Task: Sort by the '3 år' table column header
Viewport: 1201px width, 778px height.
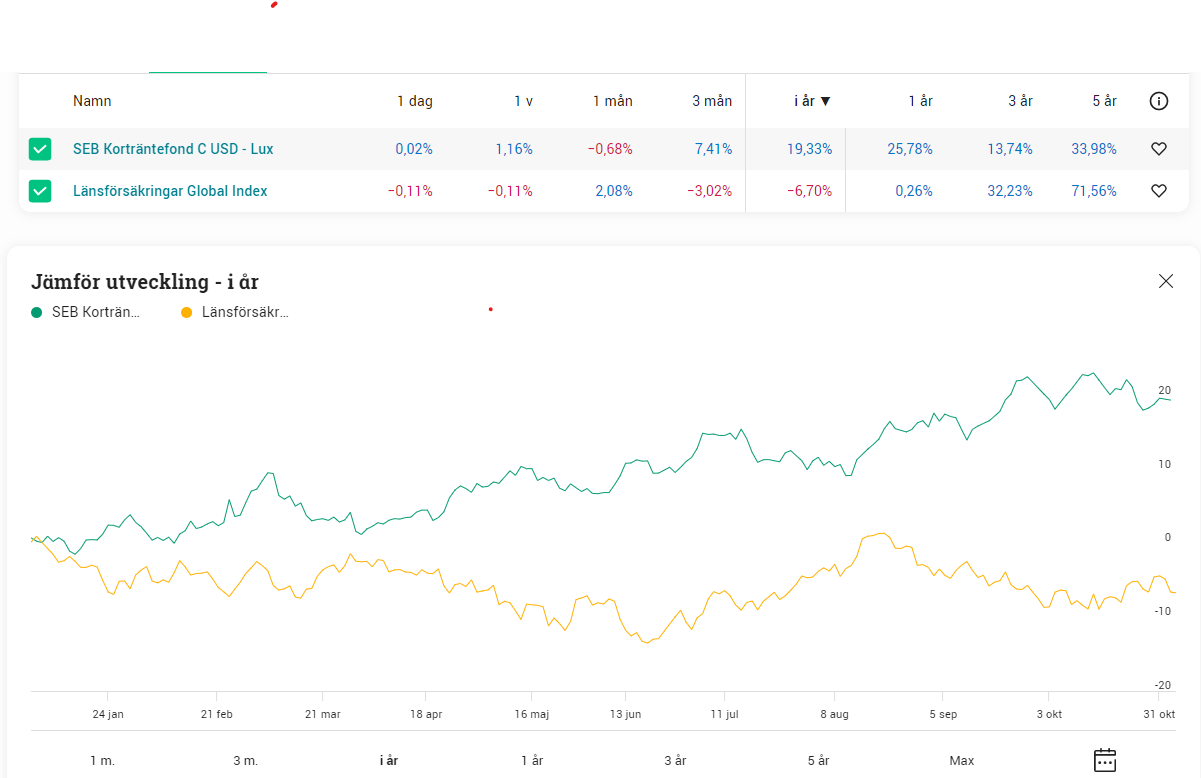Action: click(x=1021, y=101)
